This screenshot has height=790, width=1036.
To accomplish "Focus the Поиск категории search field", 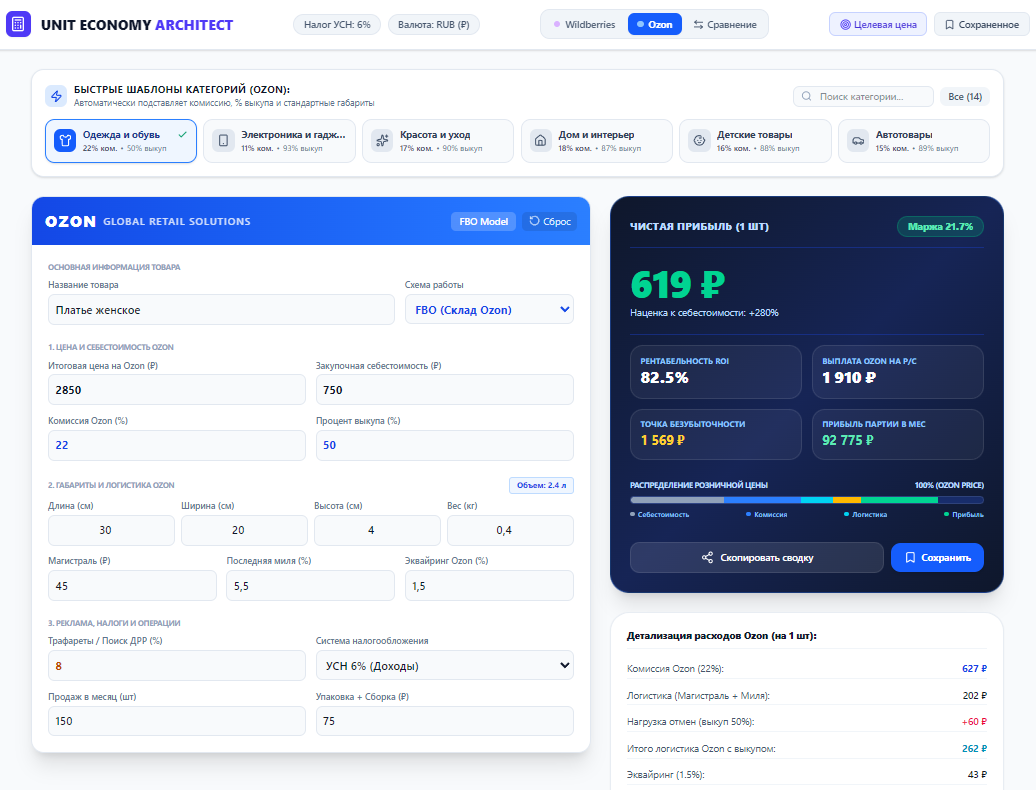I will 863,96.
